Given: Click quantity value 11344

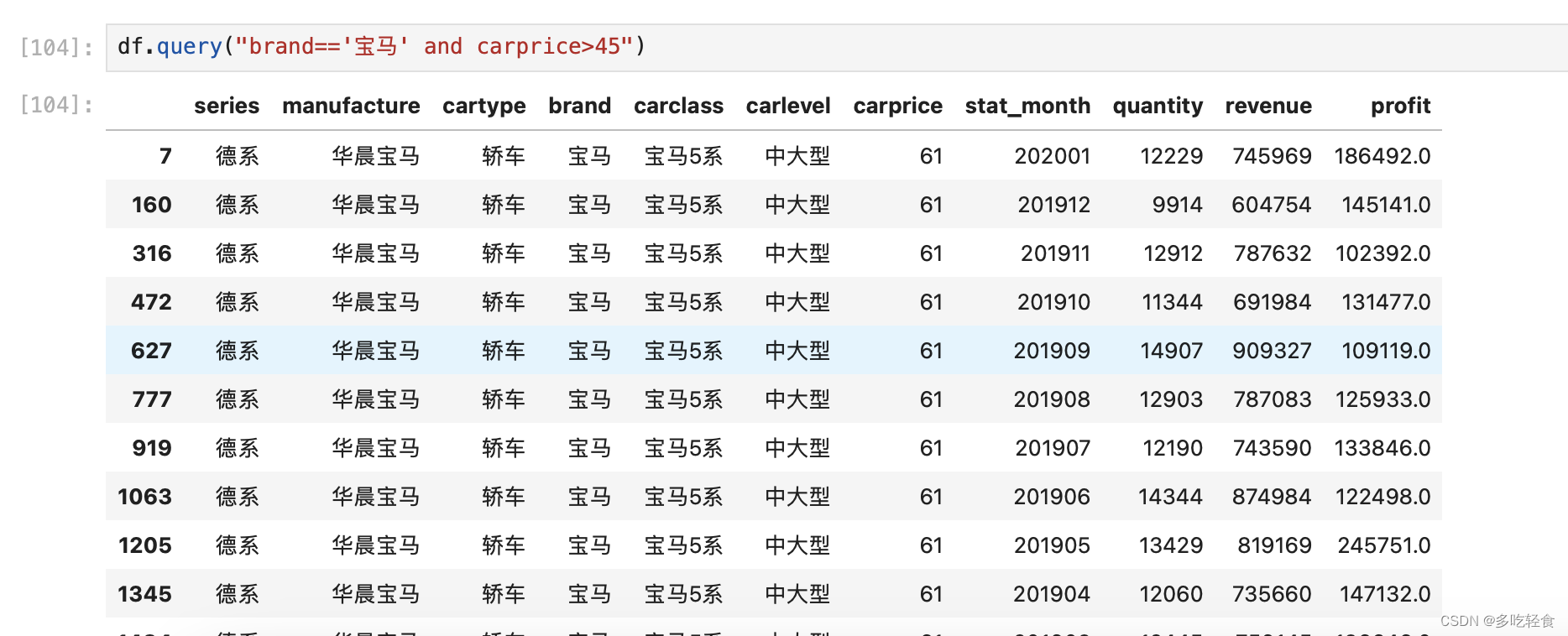Looking at the screenshot, I should click(1172, 302).
